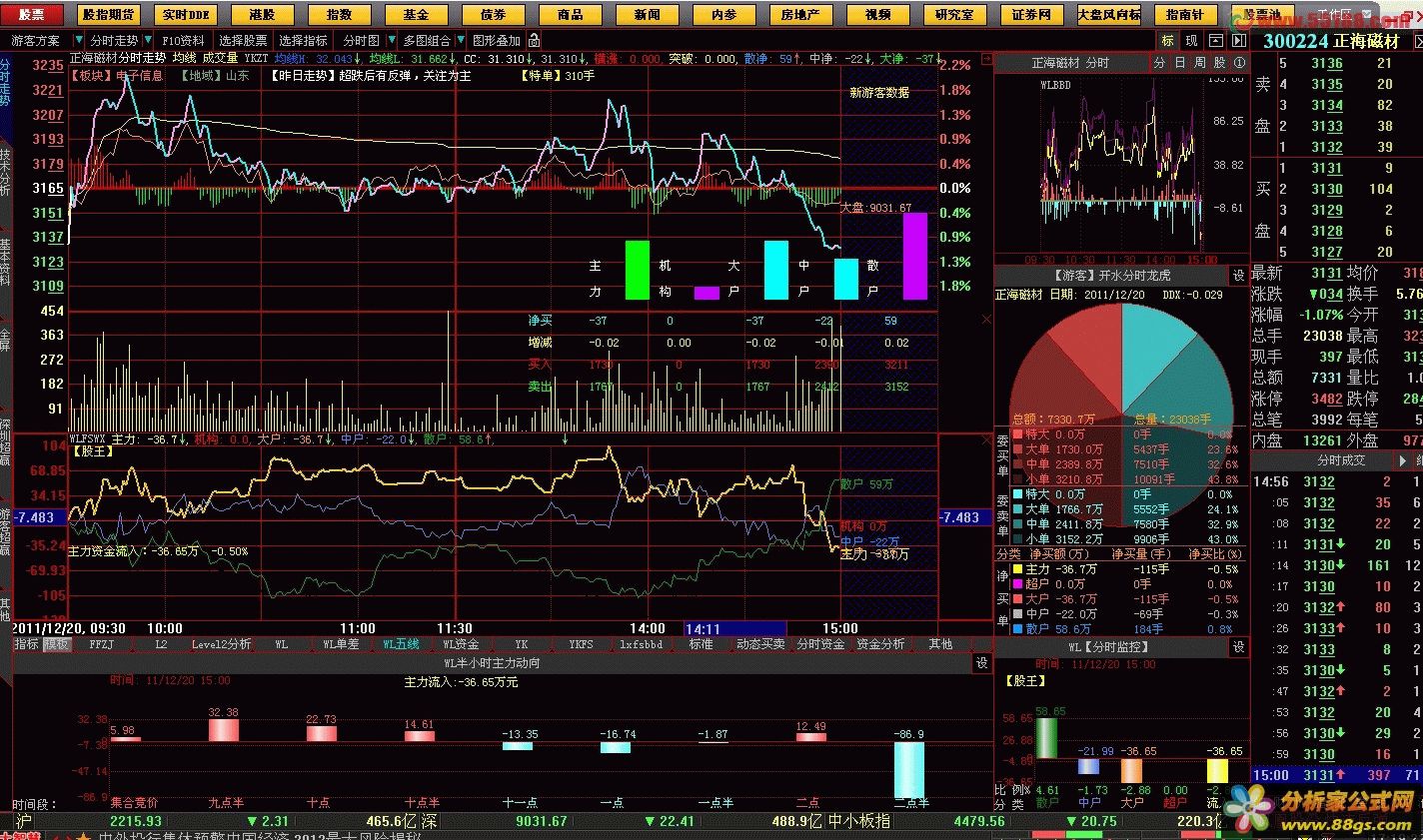The width and height of the screenshot is (1423, 840).
Task: Open 指南针 section
Action: coord(1185,15)
